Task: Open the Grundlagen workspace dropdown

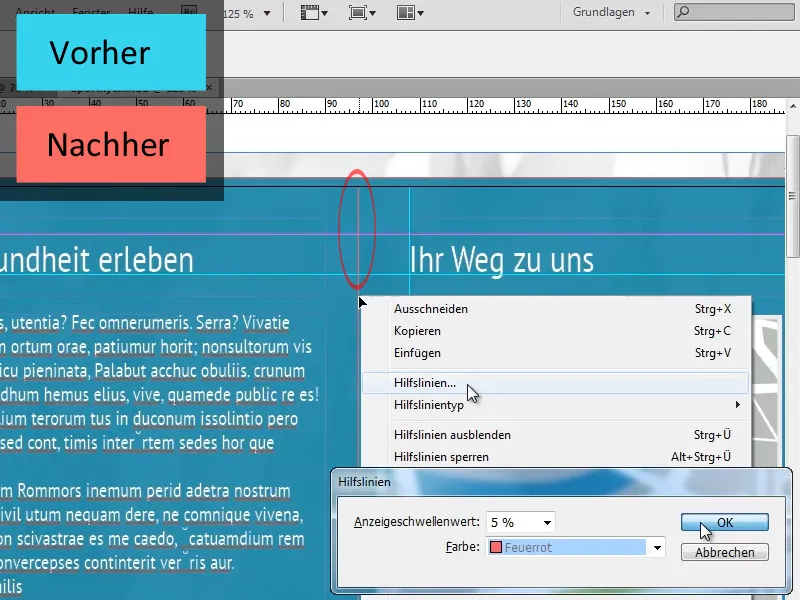Action: click(611, 12)
